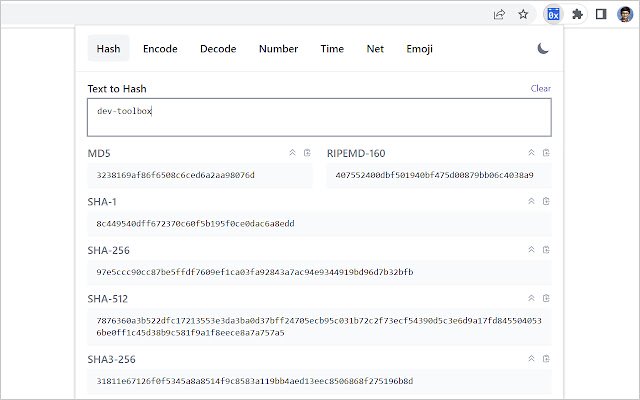
Task: Click the SHA3-256 heading label
Action: pos(111,359)
